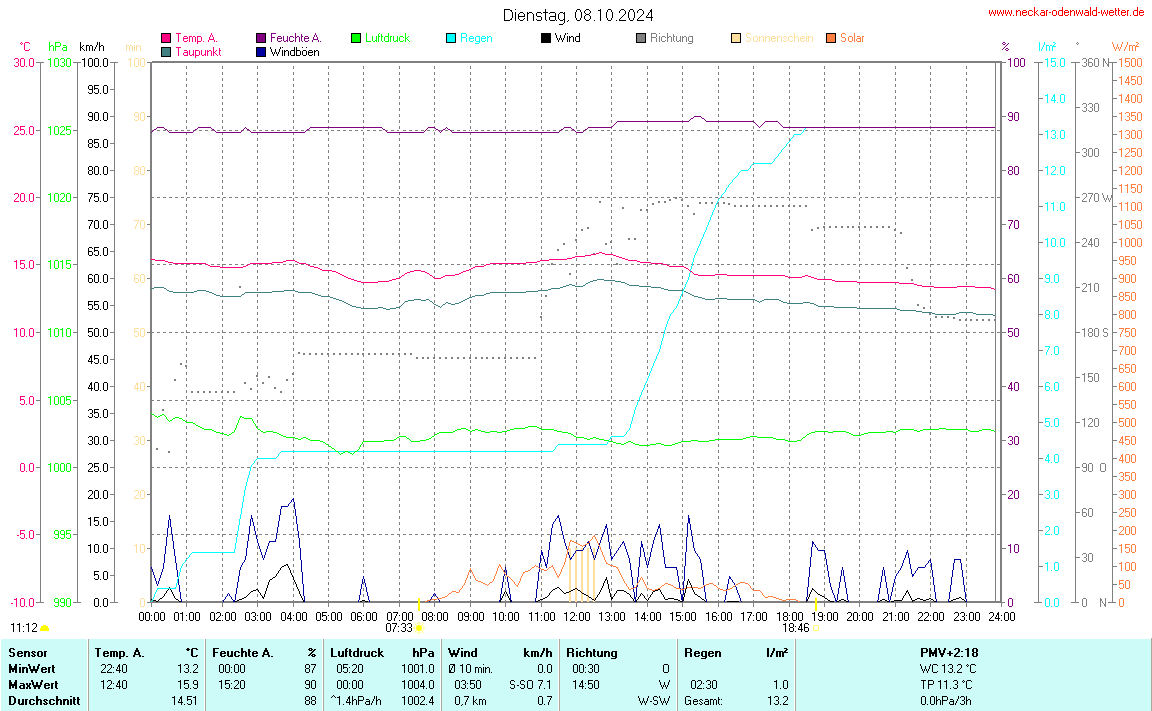The height and width of the screenshot is (711, 1152).
Task: Click the black Wind legend swatch
Action: click(x=546, y=38)
